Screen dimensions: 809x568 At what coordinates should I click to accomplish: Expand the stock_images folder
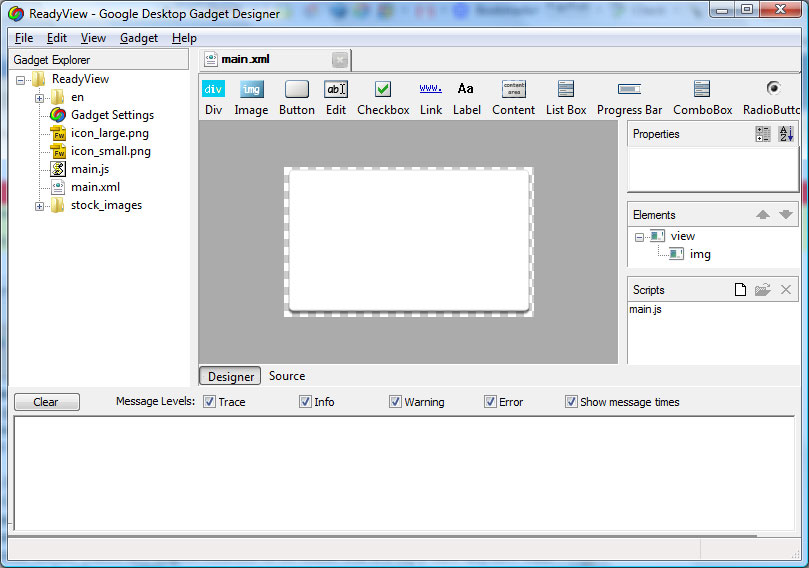[39, 206]
